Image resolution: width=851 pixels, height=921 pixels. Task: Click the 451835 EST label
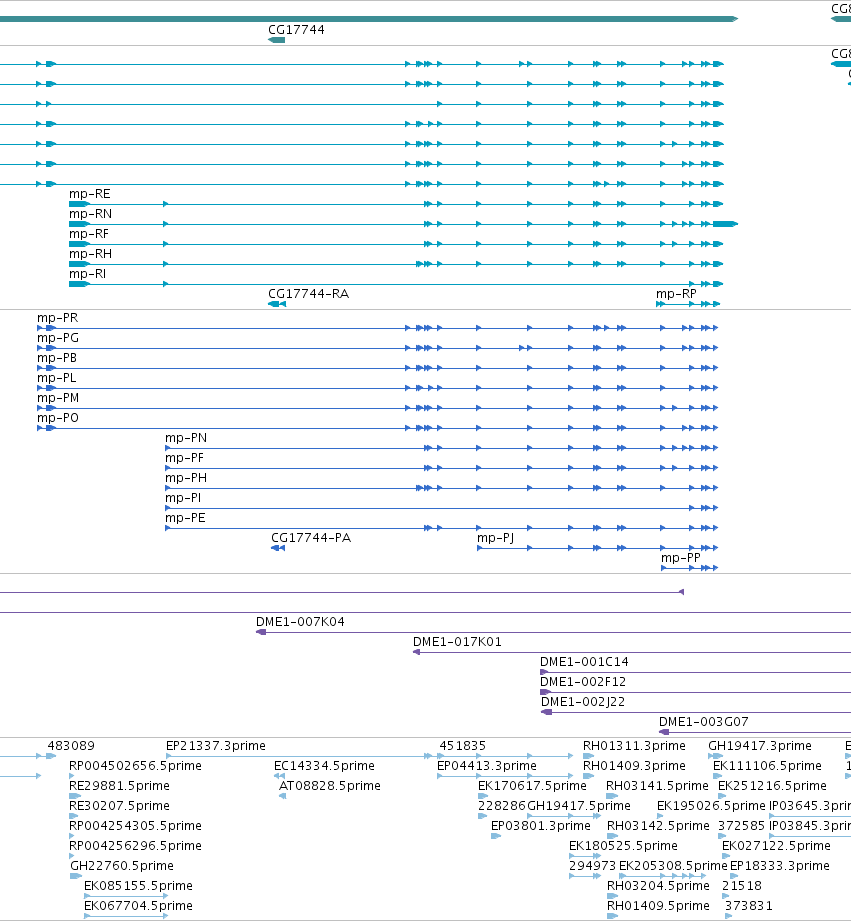462,745
